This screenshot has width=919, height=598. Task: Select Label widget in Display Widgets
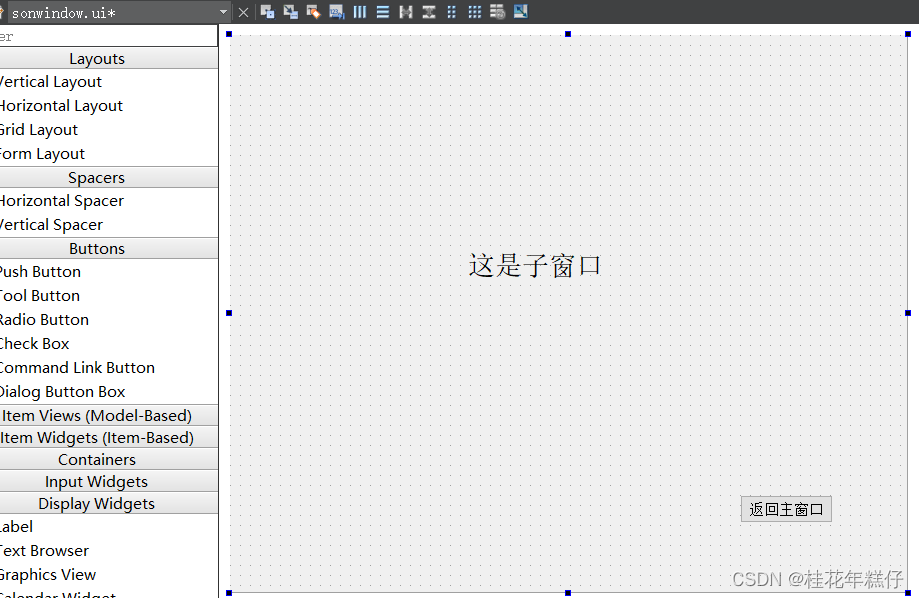pos(108,527)
